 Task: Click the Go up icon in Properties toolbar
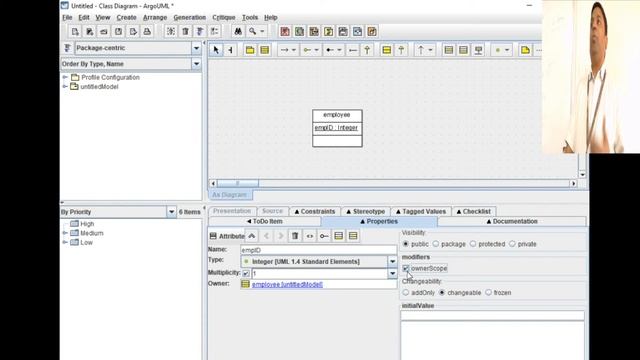(252, 236)
